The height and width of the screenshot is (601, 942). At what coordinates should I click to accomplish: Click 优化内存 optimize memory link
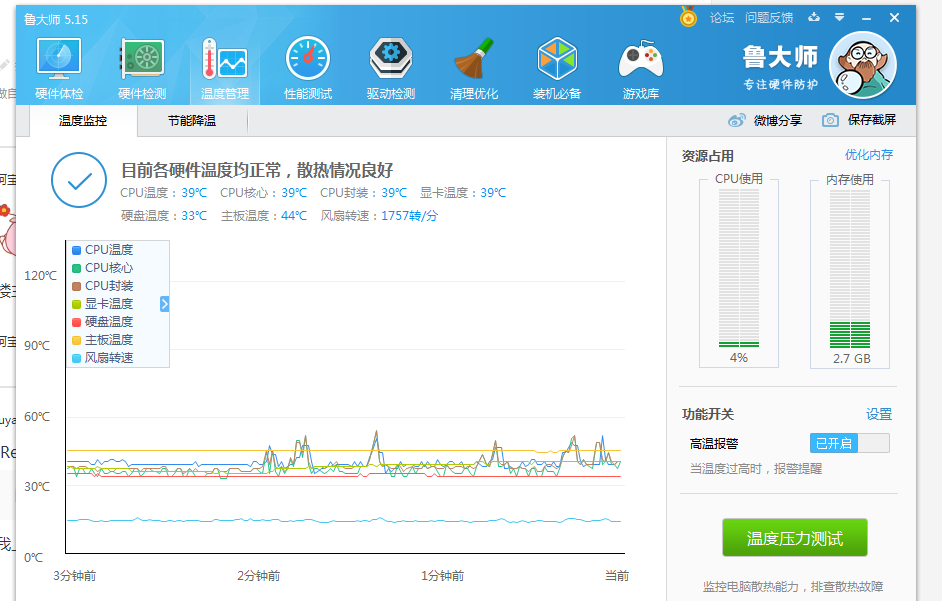869,154
